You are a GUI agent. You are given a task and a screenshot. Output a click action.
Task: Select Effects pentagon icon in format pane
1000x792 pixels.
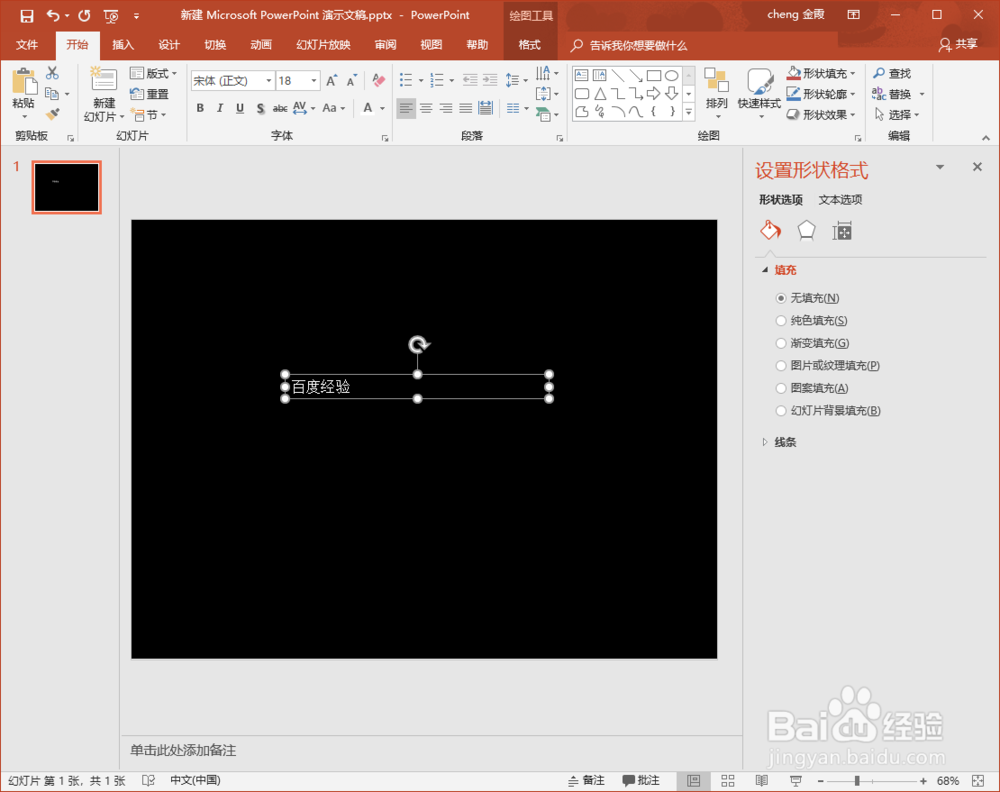click(806, 230)
